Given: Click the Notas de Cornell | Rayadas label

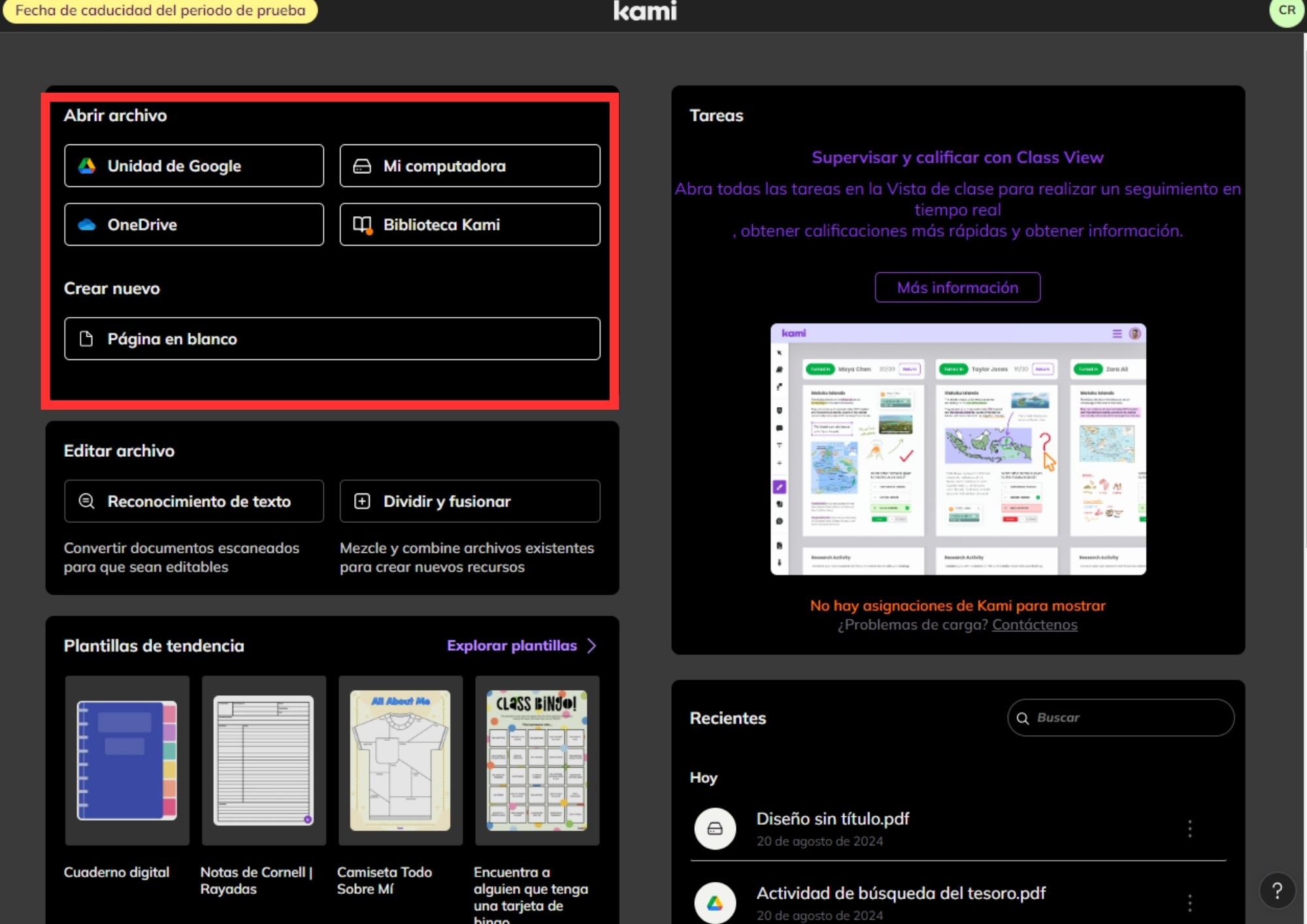Looking at the screenshot, I should [256, 881].
